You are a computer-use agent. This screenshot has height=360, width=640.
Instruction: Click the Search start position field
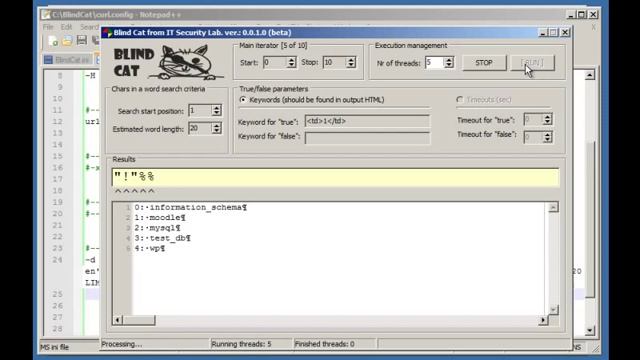200,110
